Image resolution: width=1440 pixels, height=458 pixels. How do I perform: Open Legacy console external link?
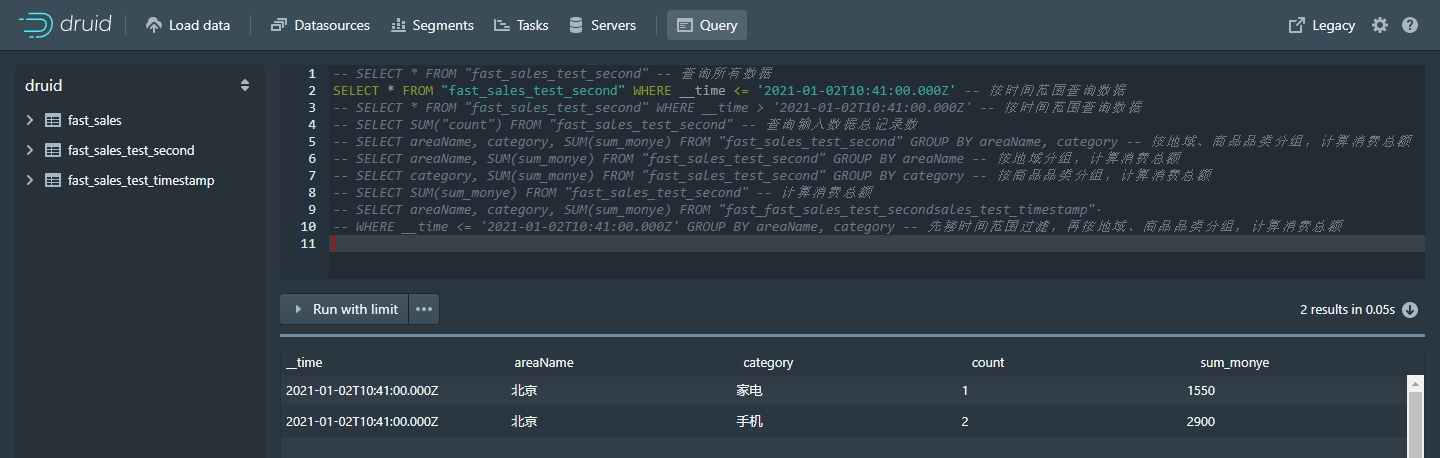pos(1321,25)
